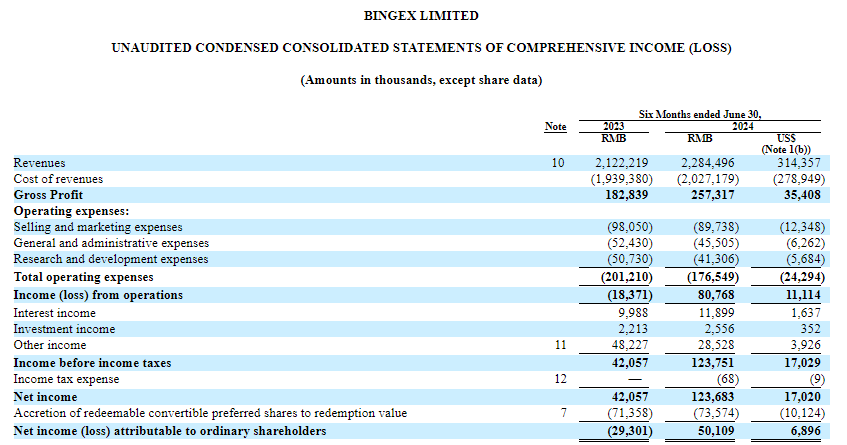Select the interest income value 11,899

tap(717, 313)
